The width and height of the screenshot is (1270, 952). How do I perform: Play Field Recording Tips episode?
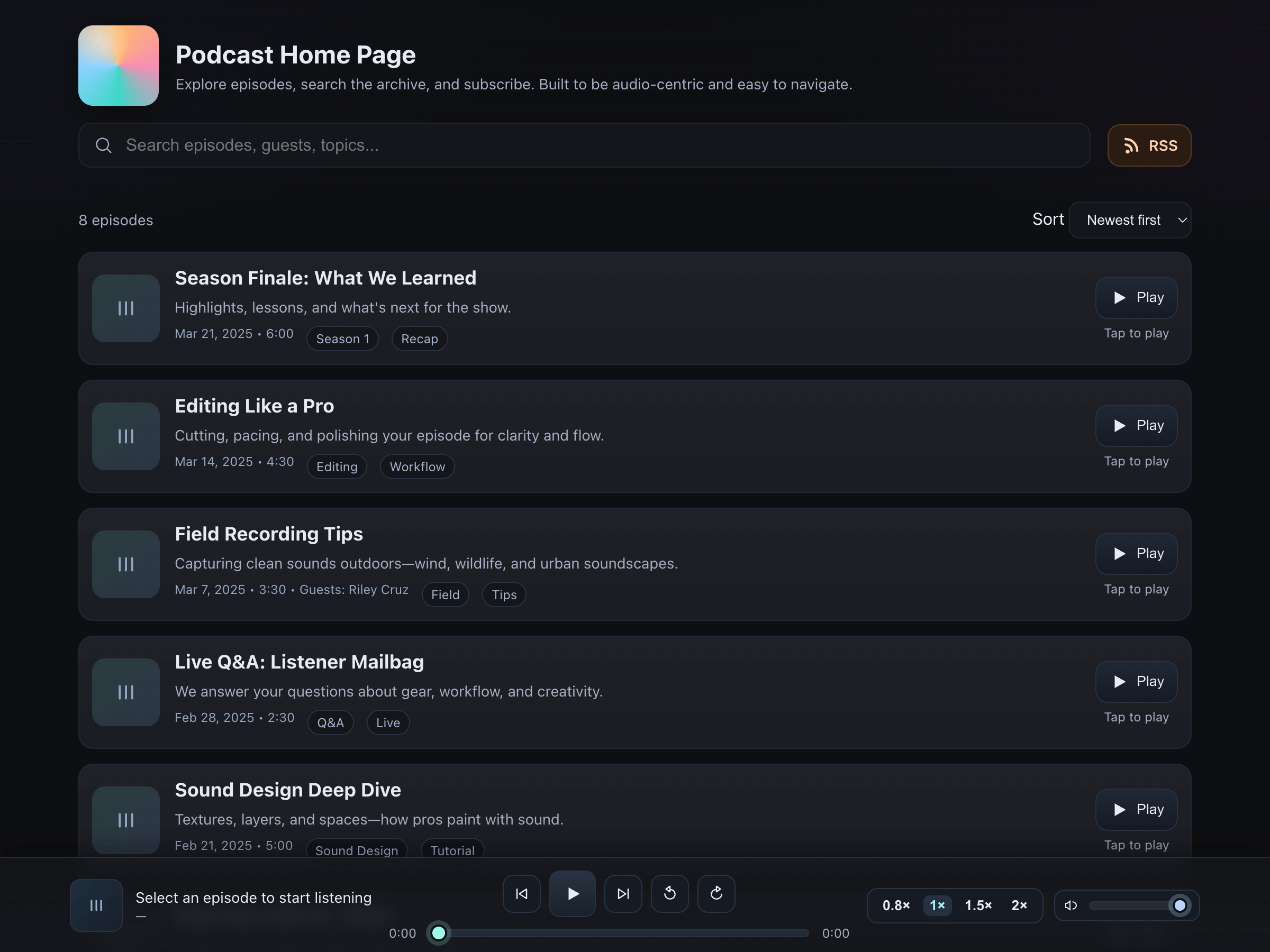tap(1136, 554)
